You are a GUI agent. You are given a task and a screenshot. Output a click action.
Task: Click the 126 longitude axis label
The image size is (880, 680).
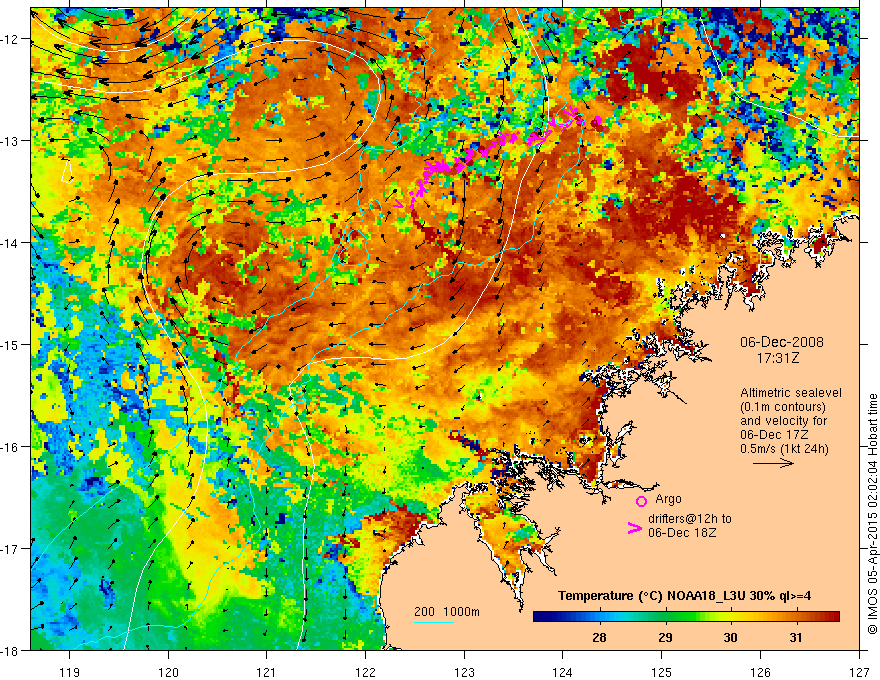[760, 672]
